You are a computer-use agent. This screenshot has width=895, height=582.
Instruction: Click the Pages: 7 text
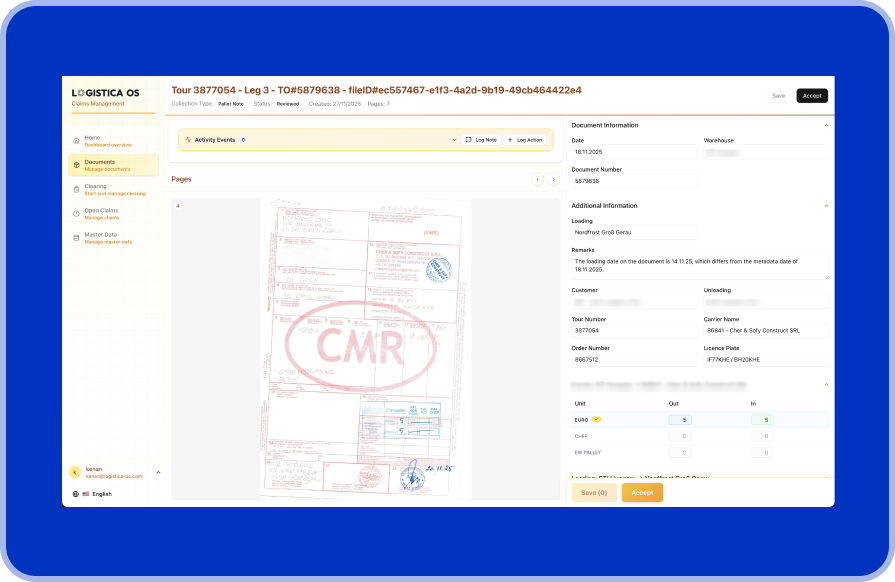pos(378,104)
